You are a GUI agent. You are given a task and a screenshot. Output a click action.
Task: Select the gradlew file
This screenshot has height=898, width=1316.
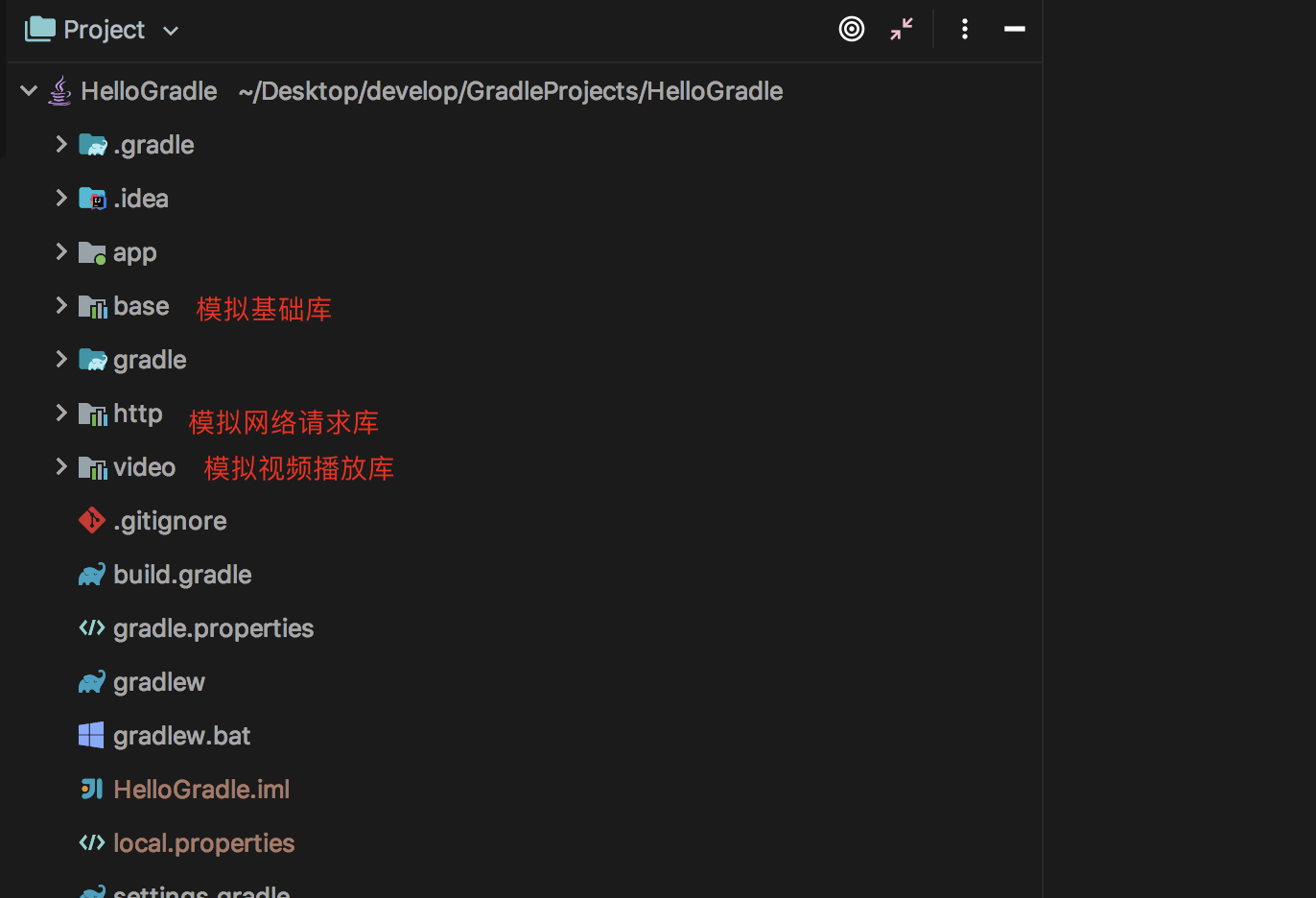pyautogui.click(x=159, y=682)
